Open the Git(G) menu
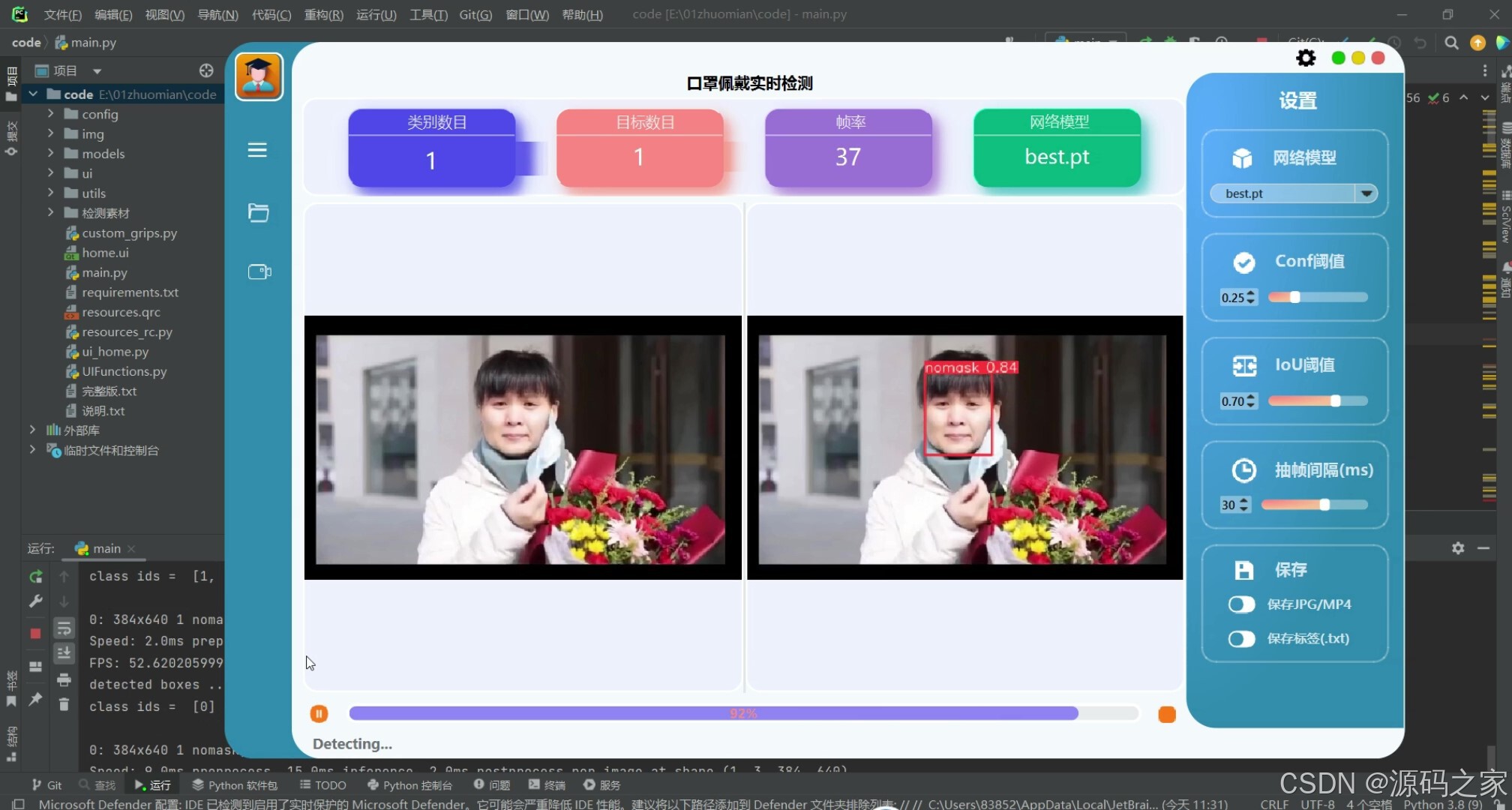This screenshot has height=810, width=1512. coord(475,14)
